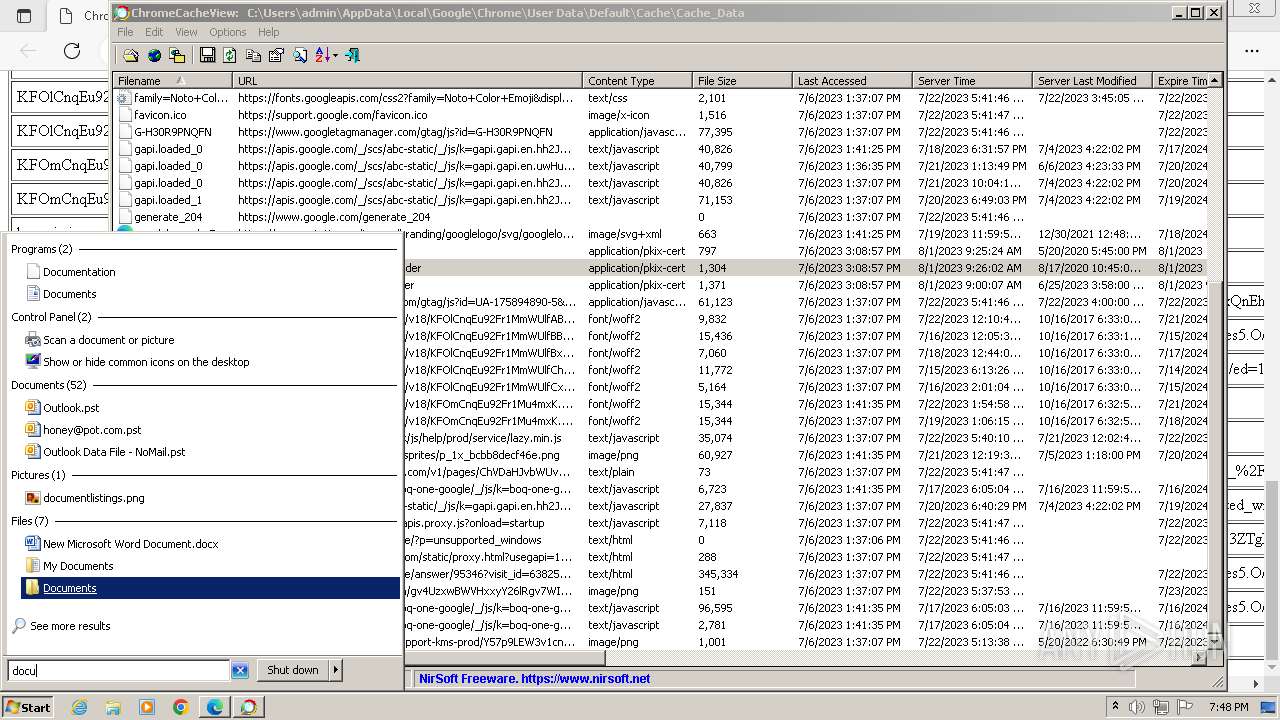Sort by the Filename column header
This screenshot has width=1280, height=720.
click(172, 81)
